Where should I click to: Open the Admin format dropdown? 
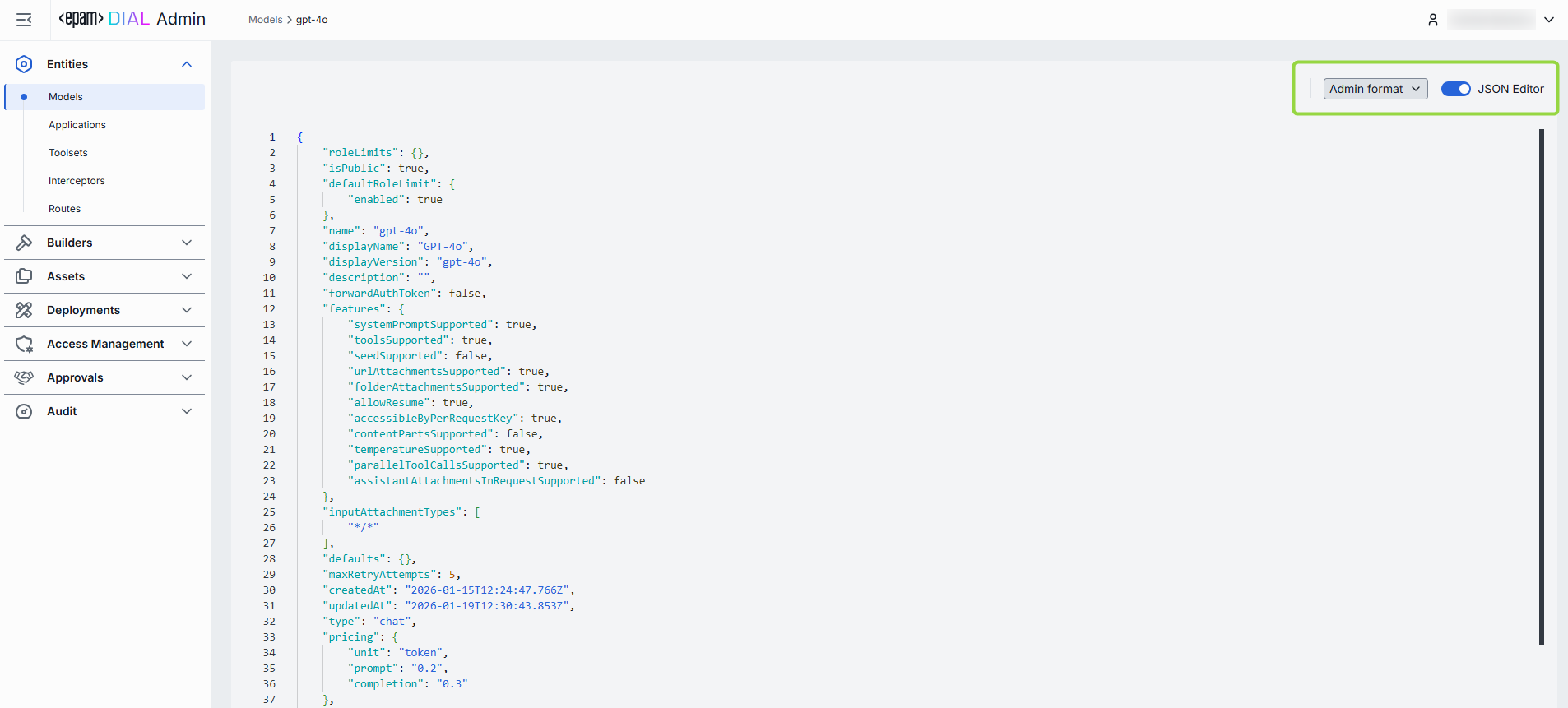point(1375,89)
